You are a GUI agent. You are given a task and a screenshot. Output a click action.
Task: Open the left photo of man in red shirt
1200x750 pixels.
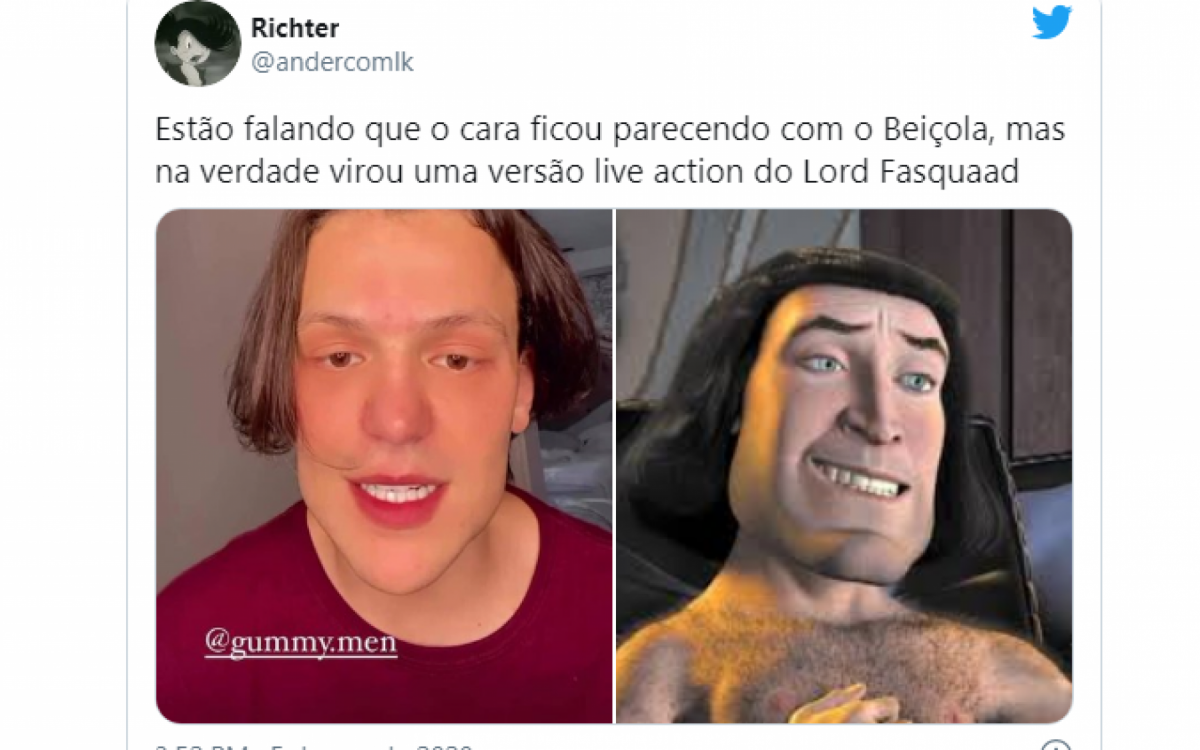tap(384, 466)
